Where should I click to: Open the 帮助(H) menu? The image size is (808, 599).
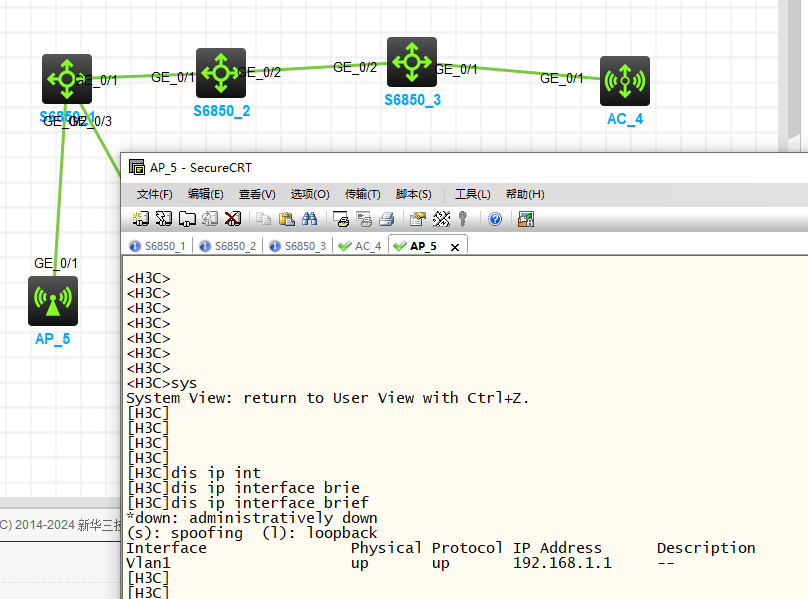[525, 194]
